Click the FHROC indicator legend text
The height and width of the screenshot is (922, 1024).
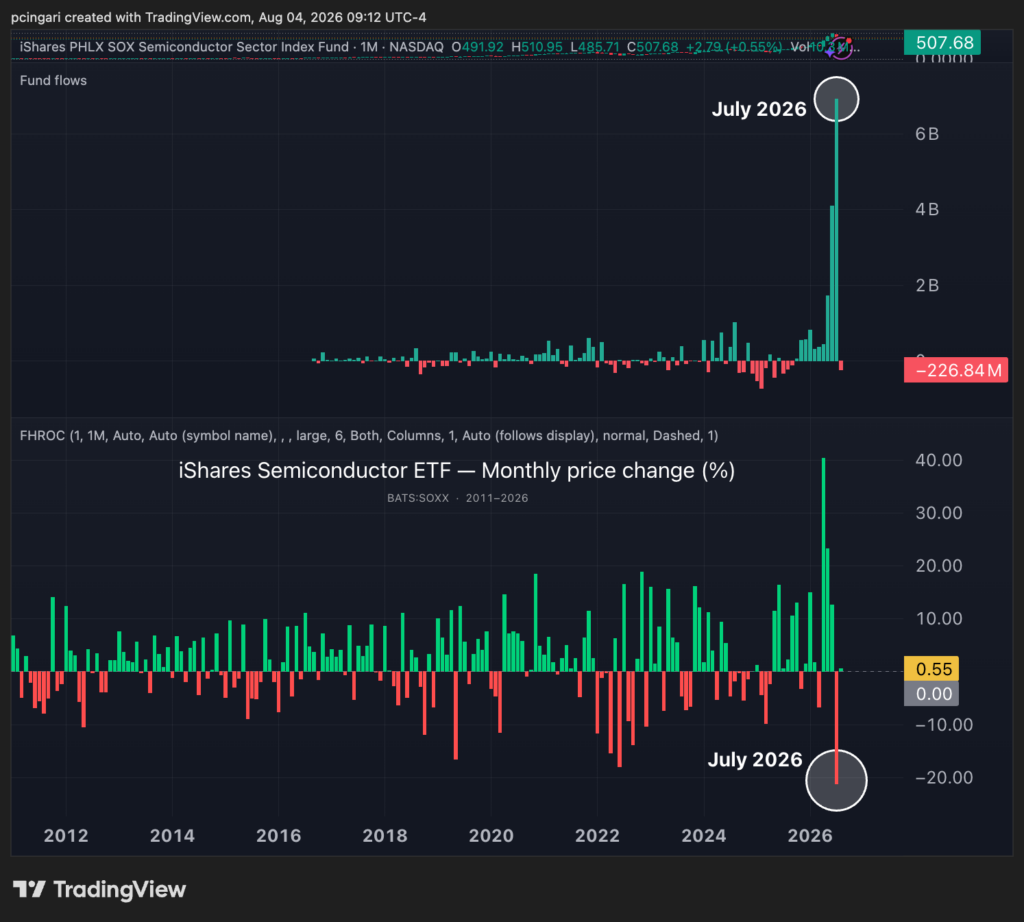click(369, 436)
